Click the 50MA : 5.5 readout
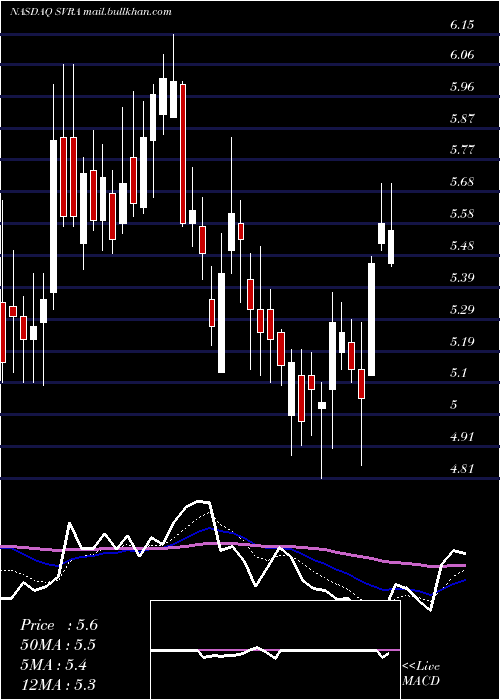The height and width of the screenshot is (700, 500). 58,645
